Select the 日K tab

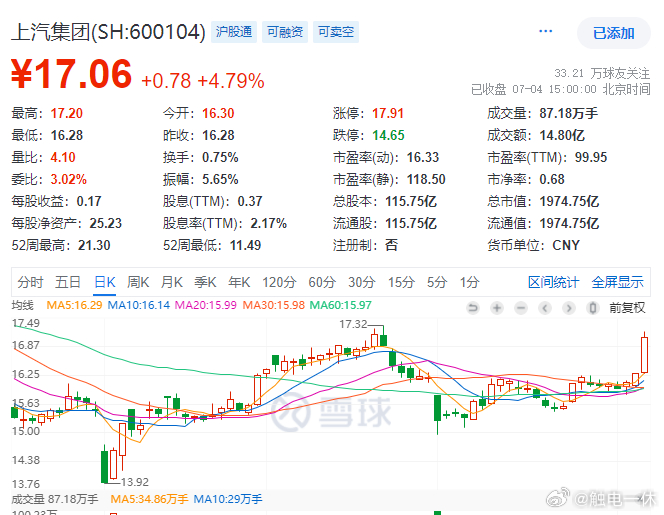click(x=105, y=282)
